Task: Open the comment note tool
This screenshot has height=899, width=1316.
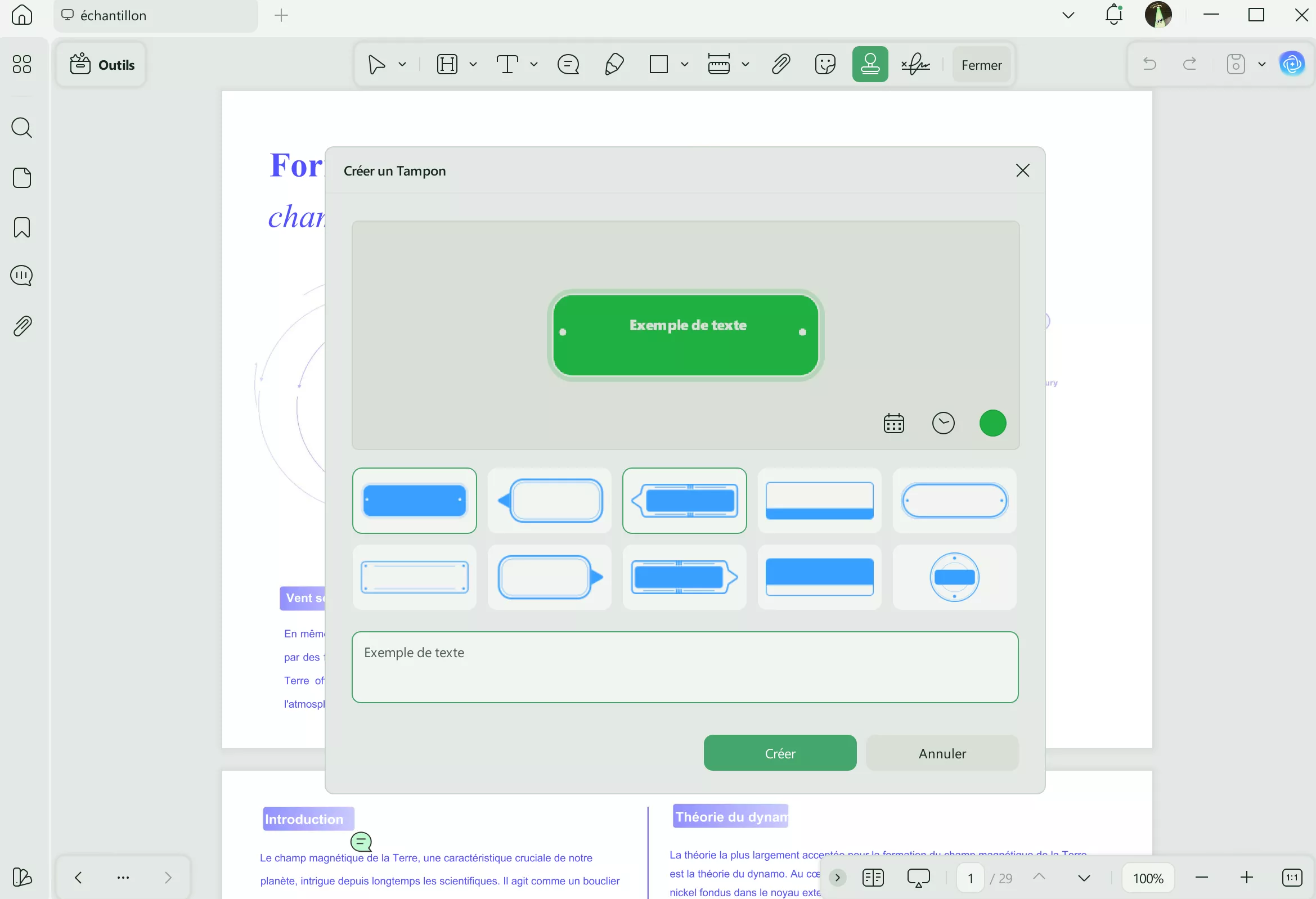Action: click(x=567, y=65)
